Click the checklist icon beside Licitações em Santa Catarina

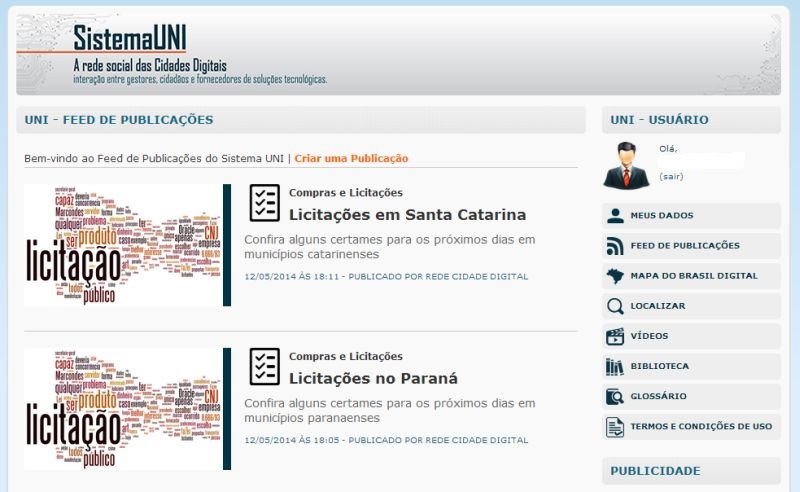tap(265, 203)
